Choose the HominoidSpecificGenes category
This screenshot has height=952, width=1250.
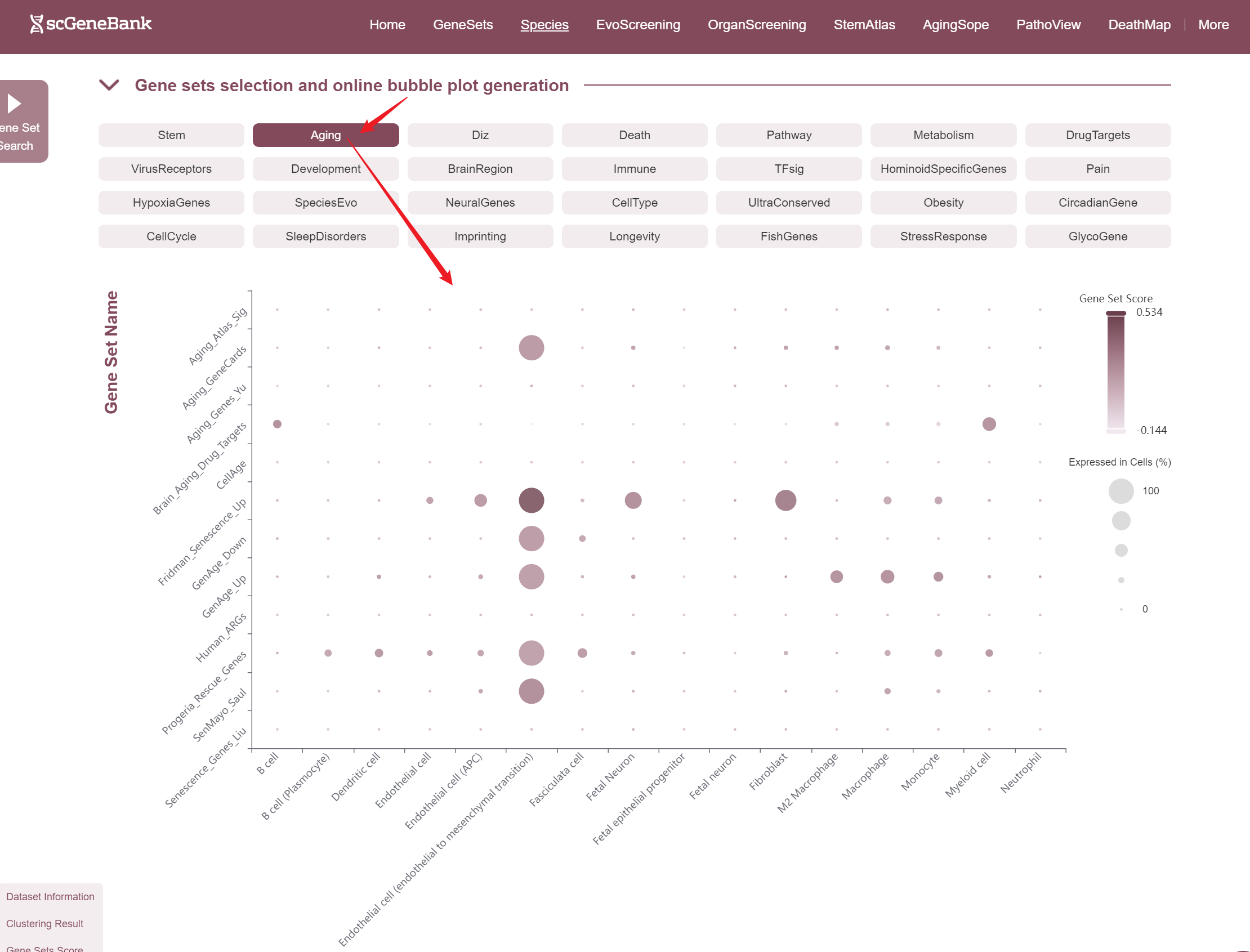(943, 169)
